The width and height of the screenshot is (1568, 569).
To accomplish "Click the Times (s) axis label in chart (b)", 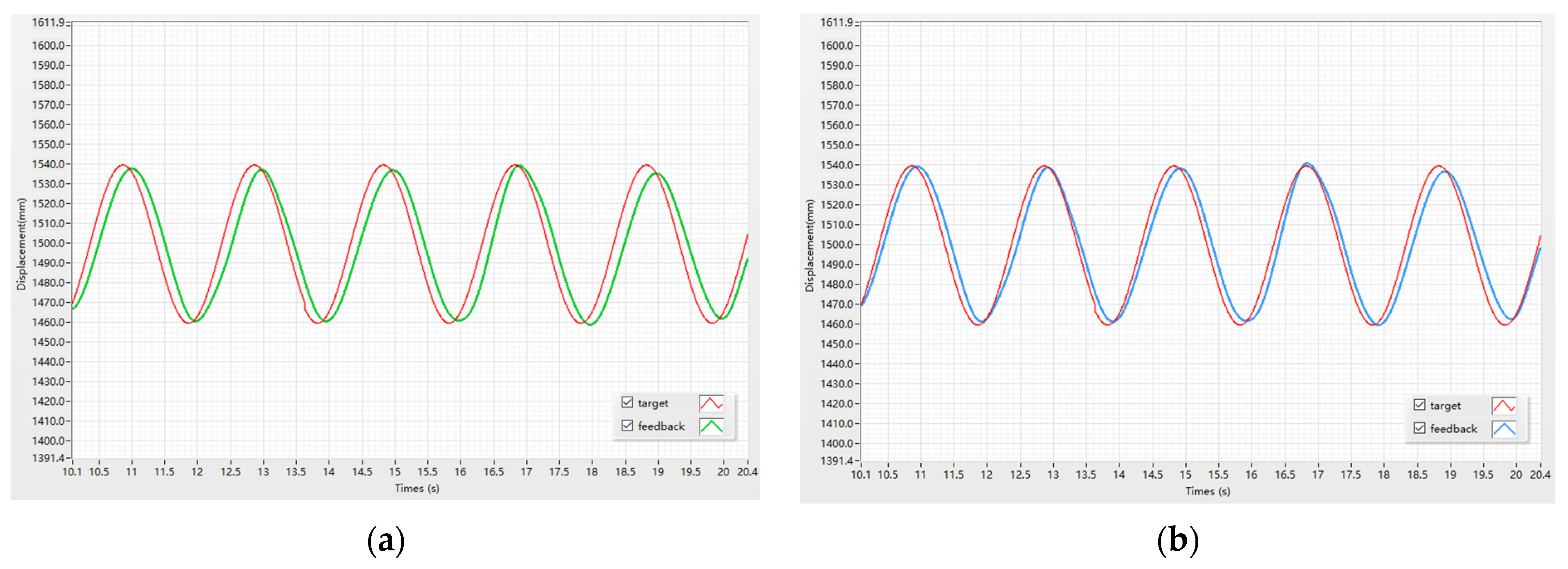I will pos(1208,491).
